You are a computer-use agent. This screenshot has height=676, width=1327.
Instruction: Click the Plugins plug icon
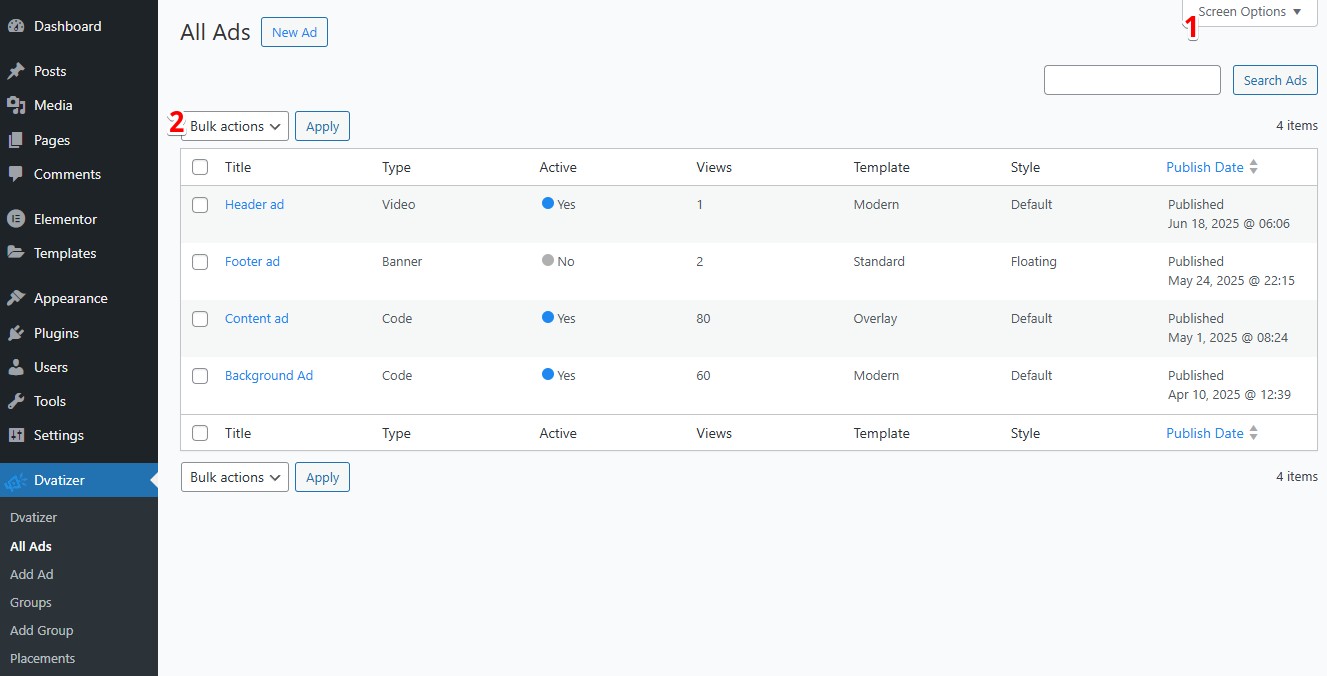(x=16, y=333)
